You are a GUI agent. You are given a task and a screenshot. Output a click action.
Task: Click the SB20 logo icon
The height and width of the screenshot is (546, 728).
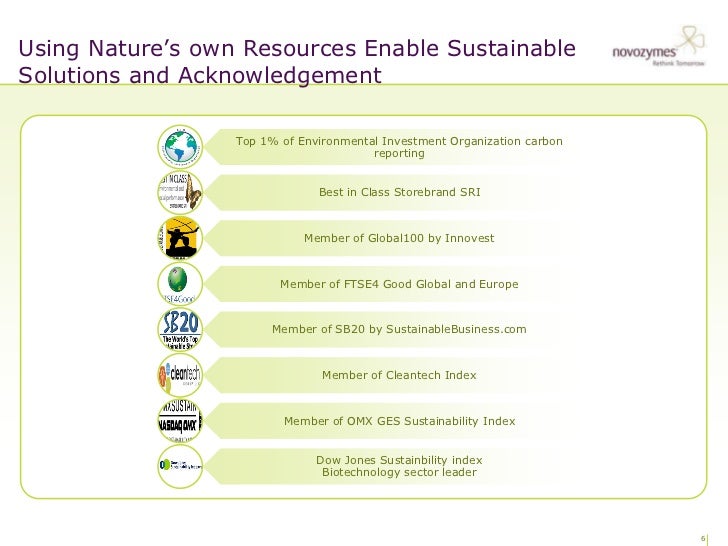[180, 330]
